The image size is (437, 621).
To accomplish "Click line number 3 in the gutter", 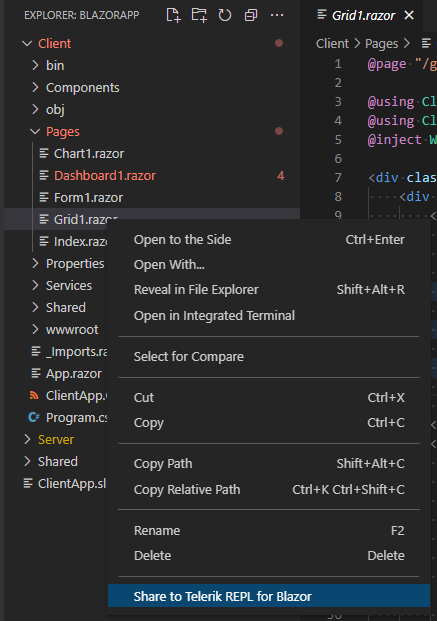I will [x=338, y=102].
